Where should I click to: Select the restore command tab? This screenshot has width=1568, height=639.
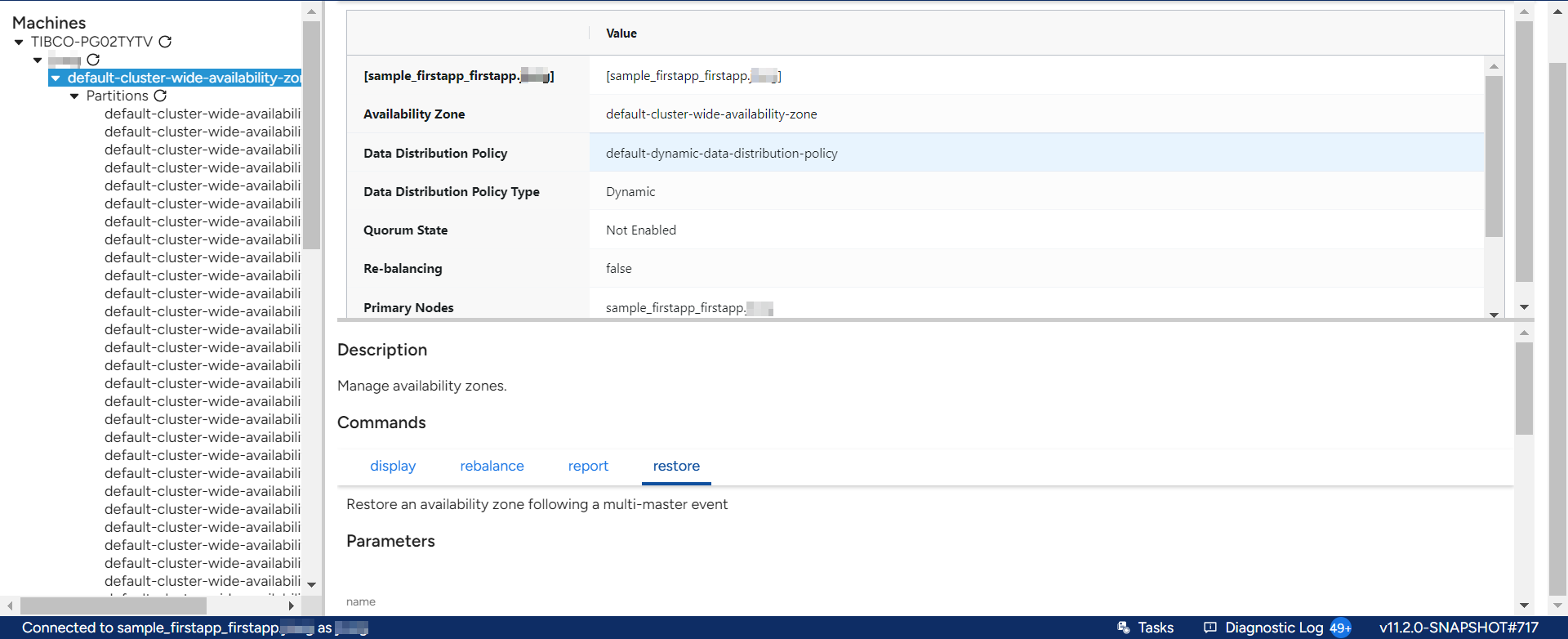(x=676, y=466)
